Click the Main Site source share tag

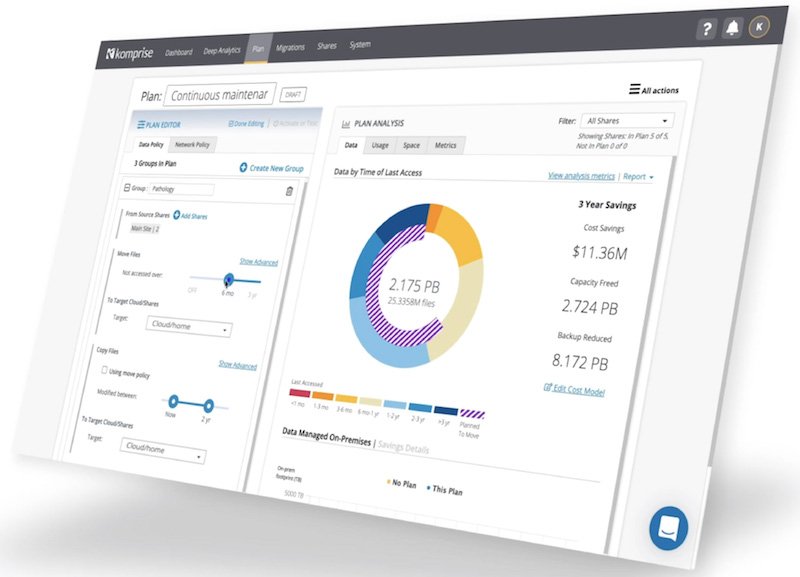tap(145, 228)
